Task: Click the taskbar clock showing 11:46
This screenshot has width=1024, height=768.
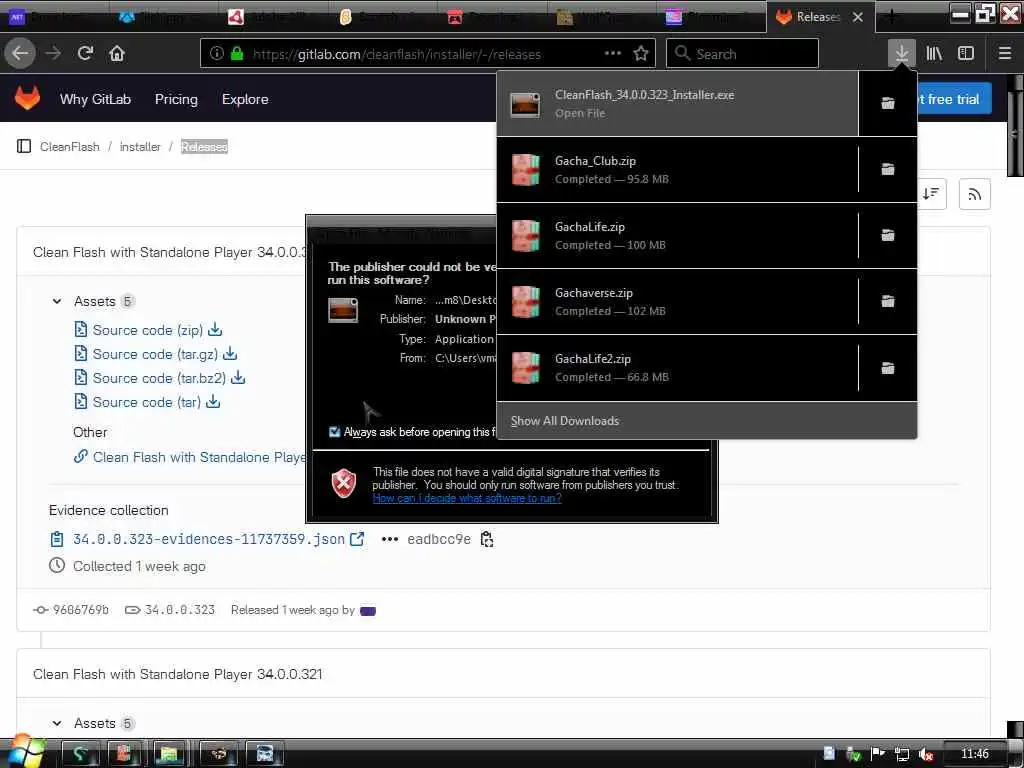Action: click(974, 754)
